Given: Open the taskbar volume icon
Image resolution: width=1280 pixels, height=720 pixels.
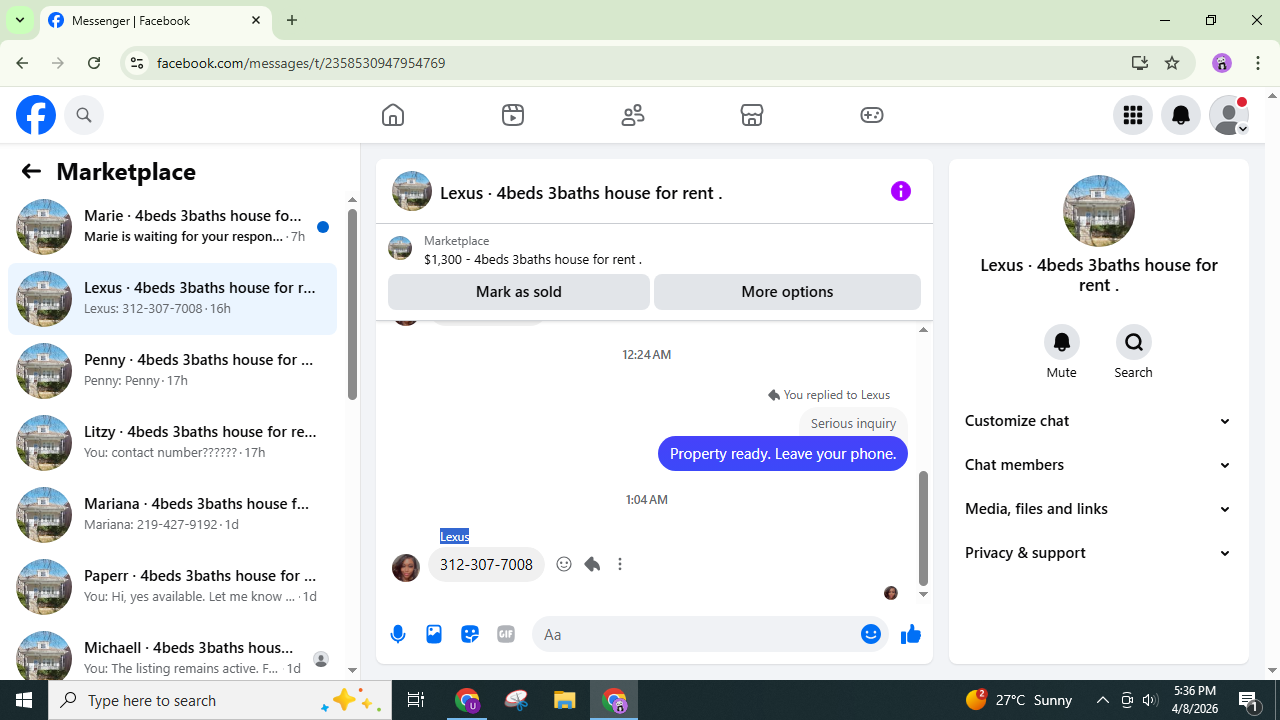Looking at the screenshot, I should pyautogui.click(x=1150, y=700).
